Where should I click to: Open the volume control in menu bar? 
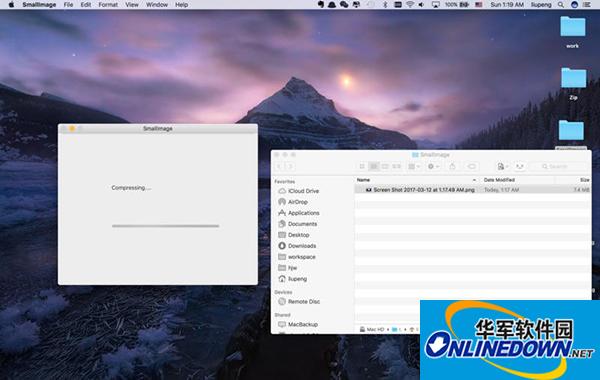[x=422, y=5]
